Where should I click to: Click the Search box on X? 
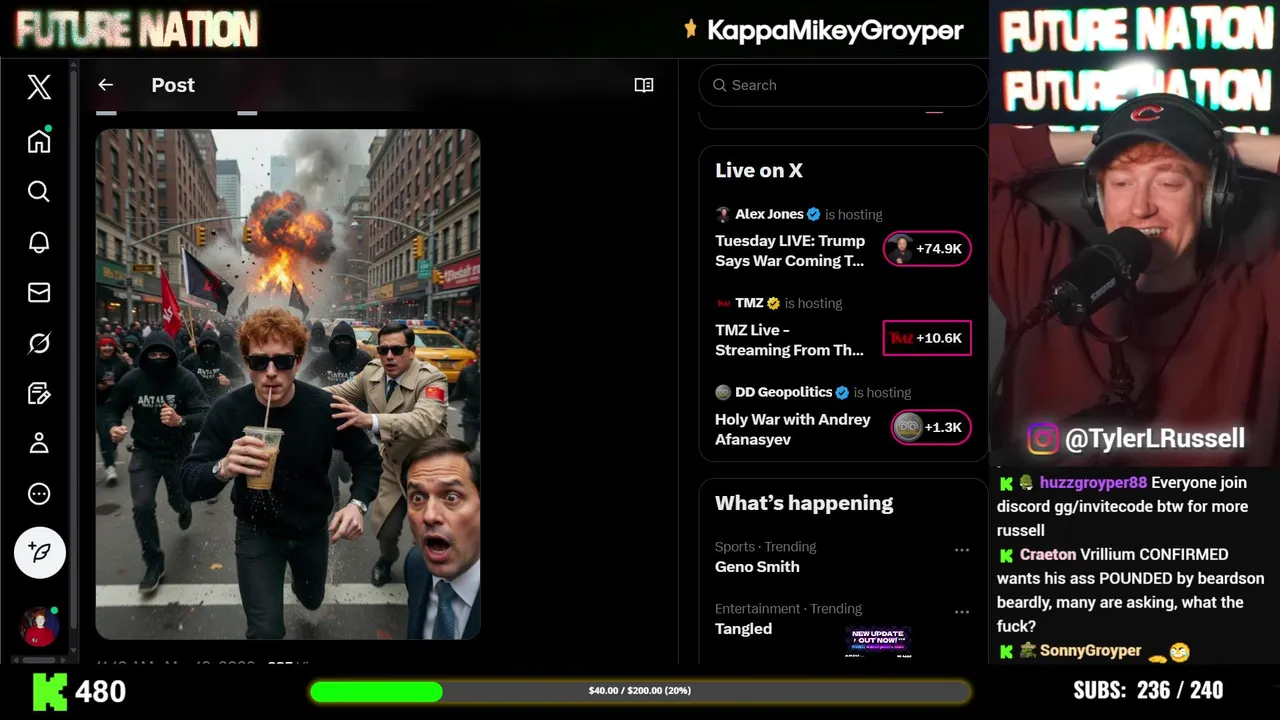(x=843, y=85)
